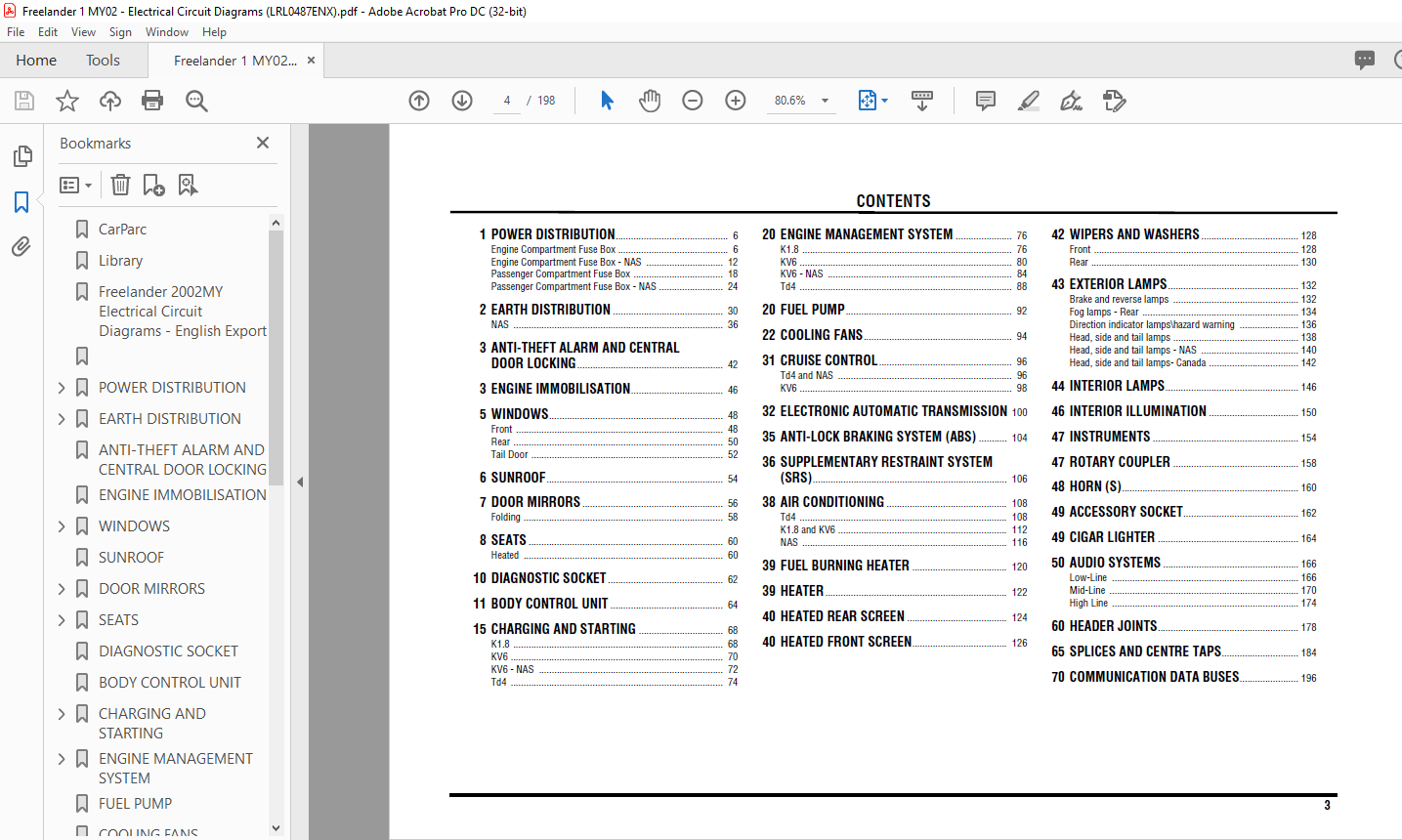
Task: Select the arrow selection tool
Action: pos(607,101)
